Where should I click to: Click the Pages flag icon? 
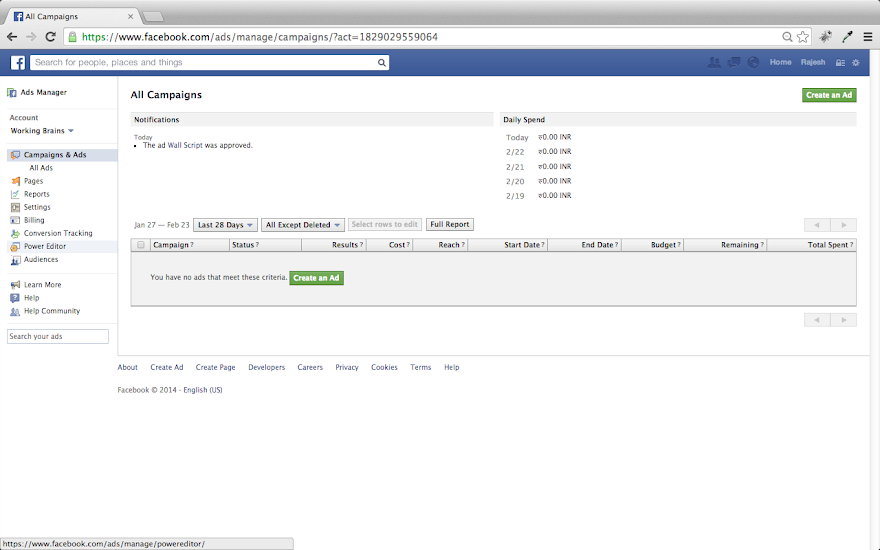[x=15, y=181]
